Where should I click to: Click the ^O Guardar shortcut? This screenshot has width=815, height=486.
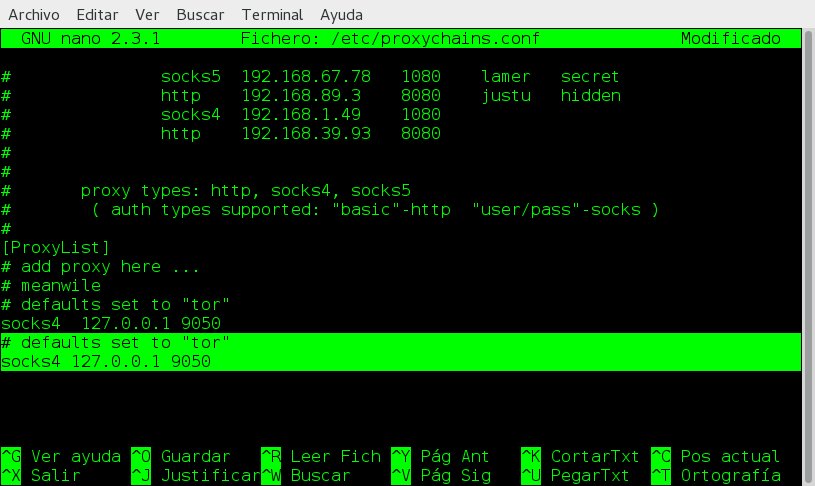pos(180,456)
